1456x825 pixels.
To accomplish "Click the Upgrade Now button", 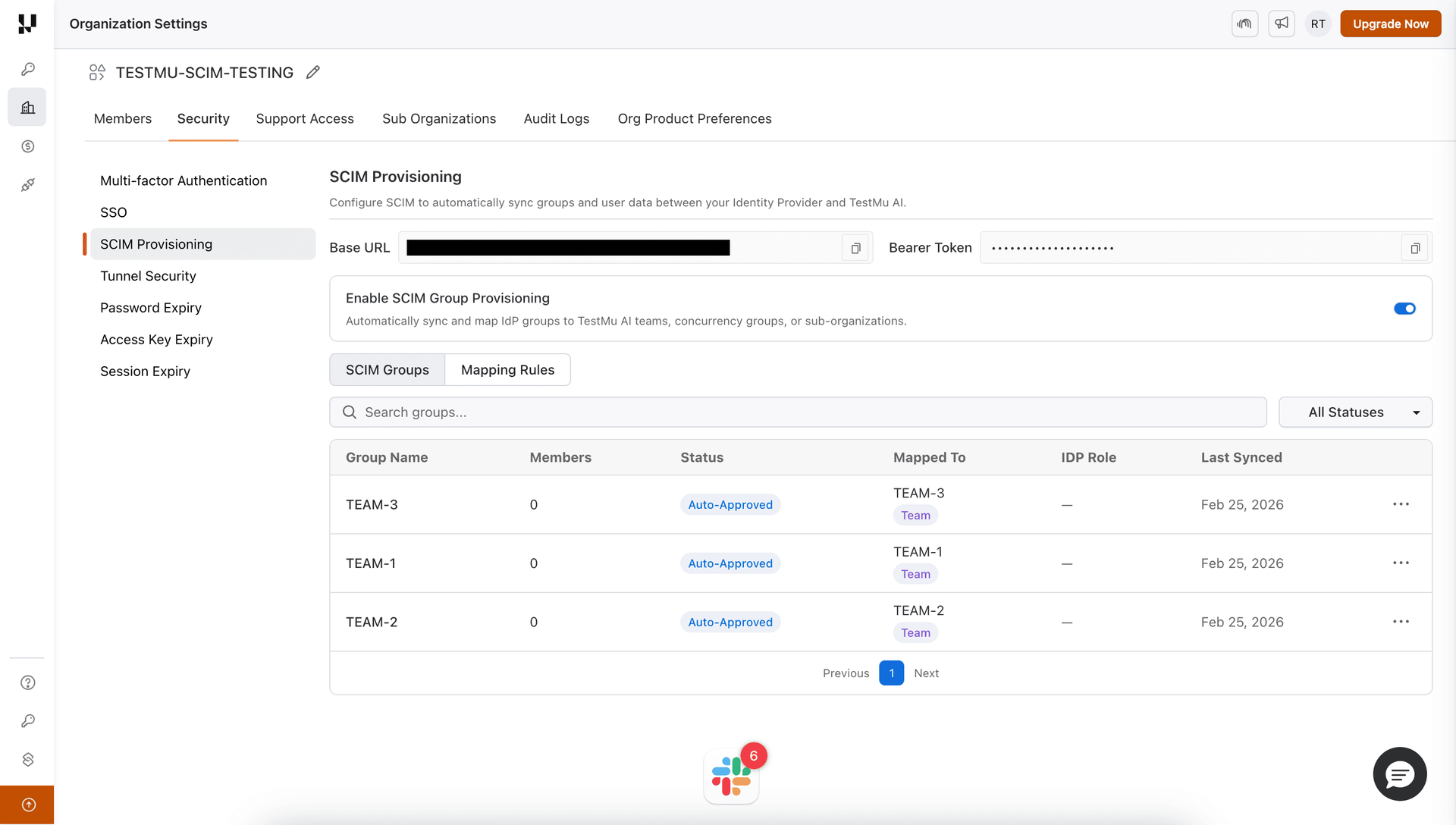I will [1390, 24].
